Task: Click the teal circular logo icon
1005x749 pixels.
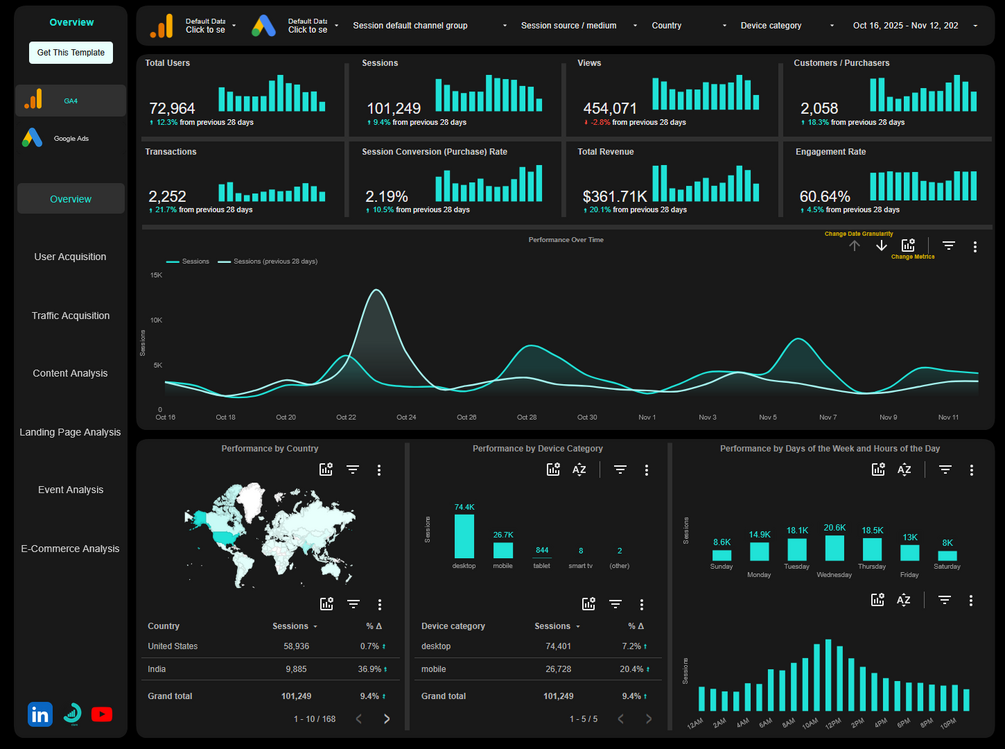Action: (x=72, y=714)
